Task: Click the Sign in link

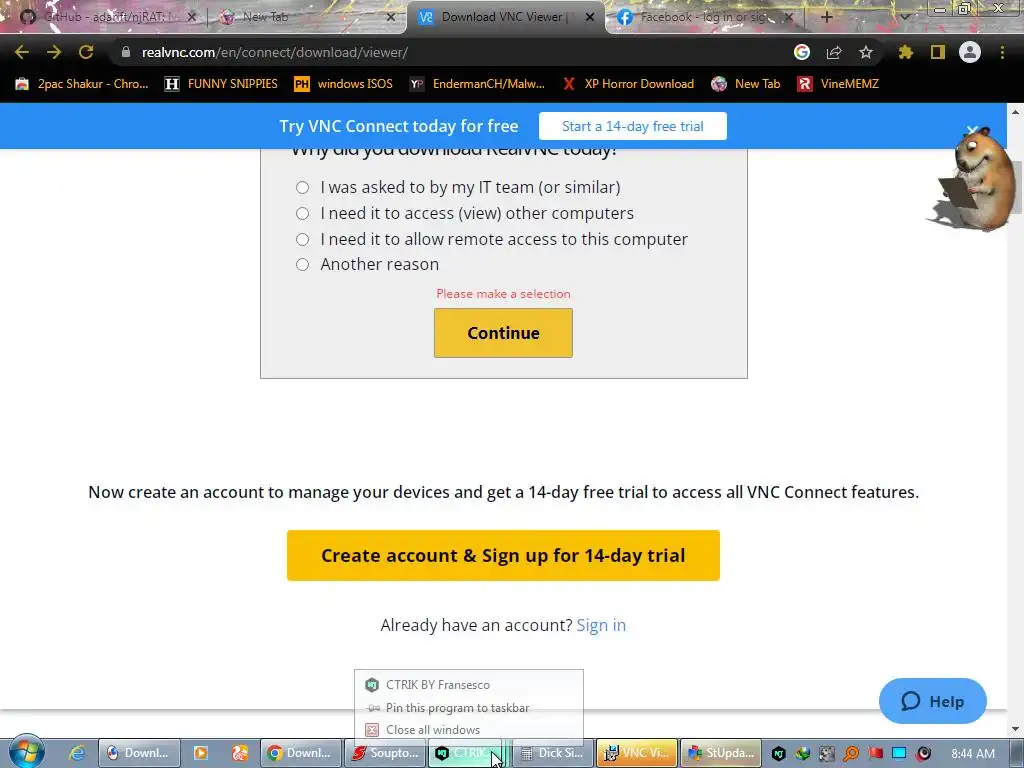Action: coord(601,625)
